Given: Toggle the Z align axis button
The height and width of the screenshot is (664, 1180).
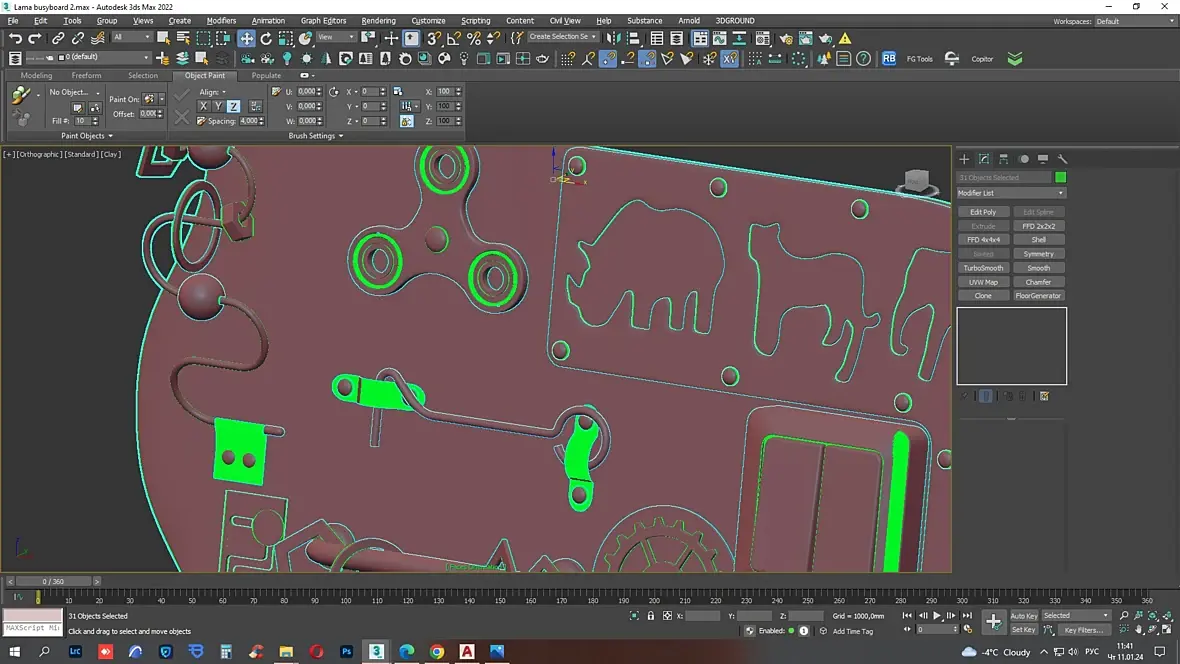Looking at the screenshot, I should click(x=233, y=106).
